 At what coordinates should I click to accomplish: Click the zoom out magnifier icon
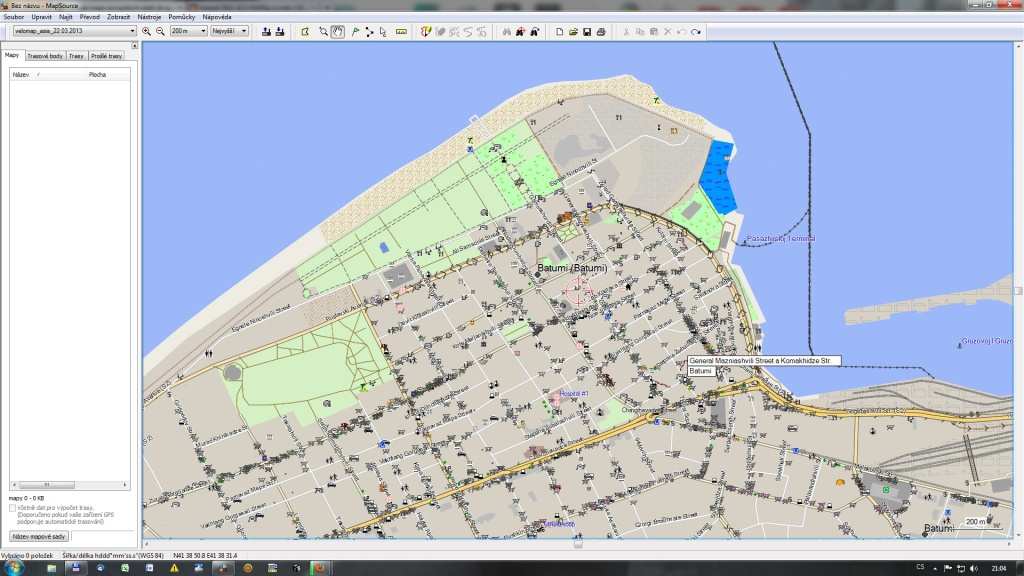[160, 31]
